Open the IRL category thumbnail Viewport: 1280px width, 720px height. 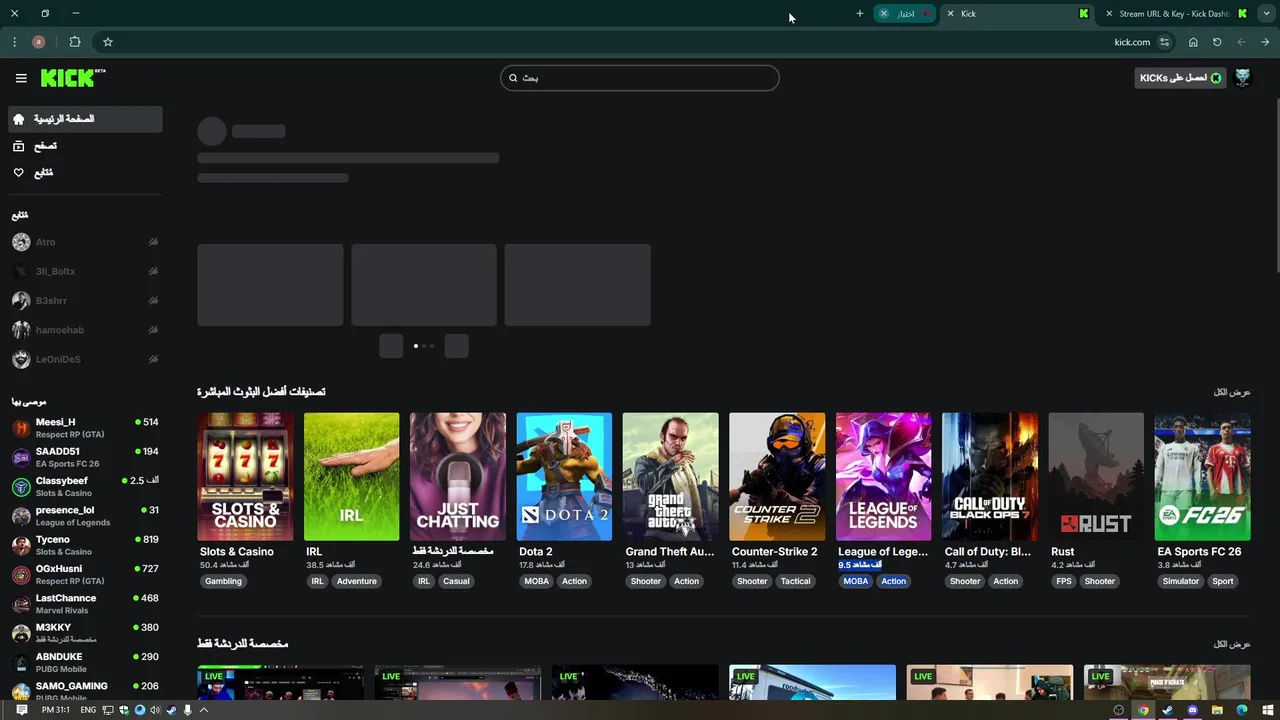coord(351,477)
